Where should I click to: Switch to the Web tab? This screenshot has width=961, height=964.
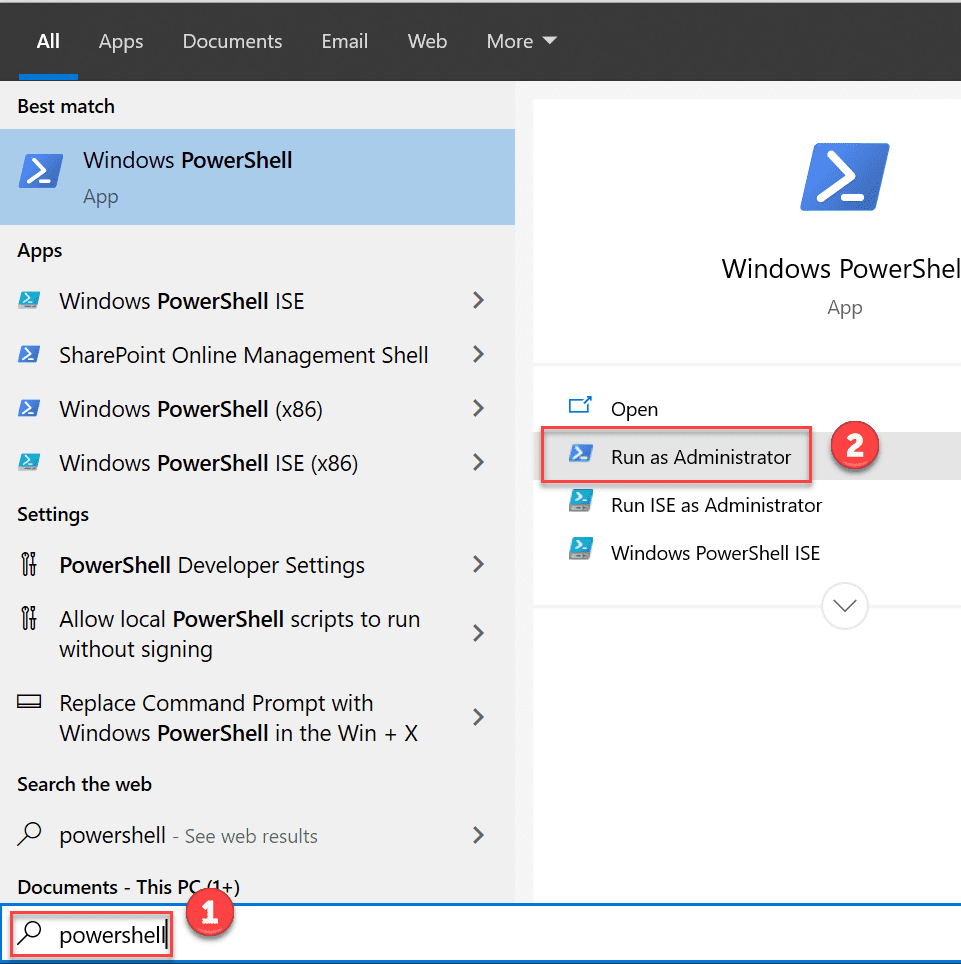pos(427,41)
